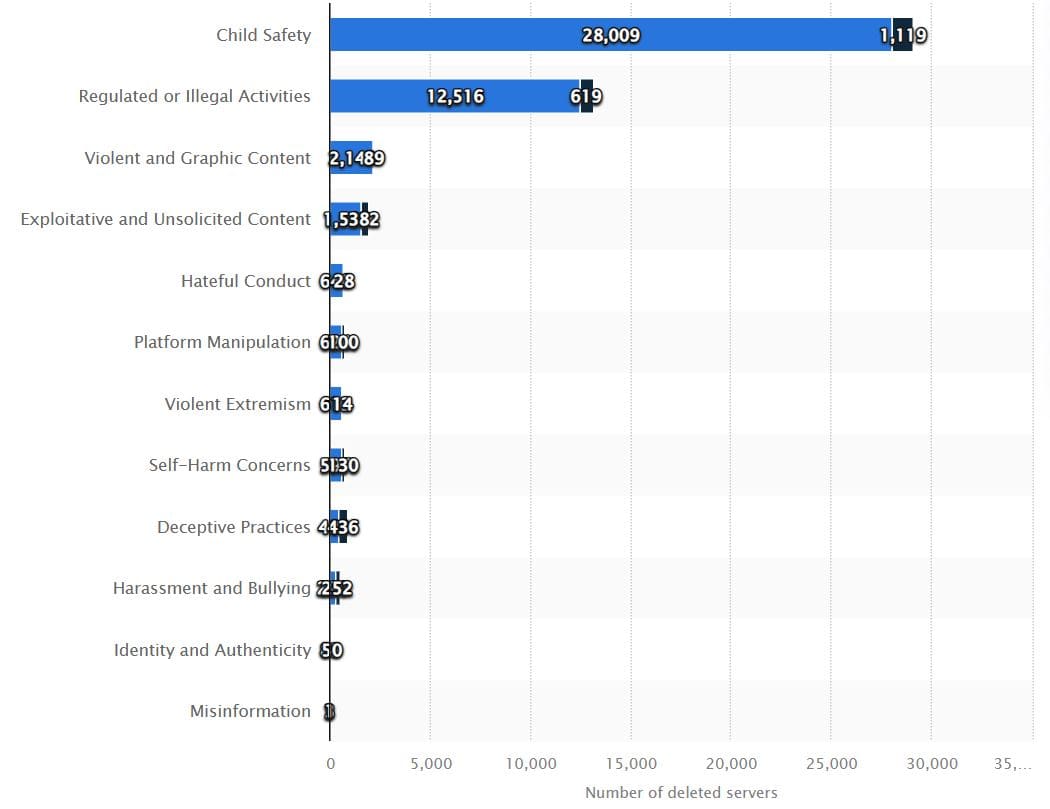Click the Violent and Graphic Content bar

point(350,158)
